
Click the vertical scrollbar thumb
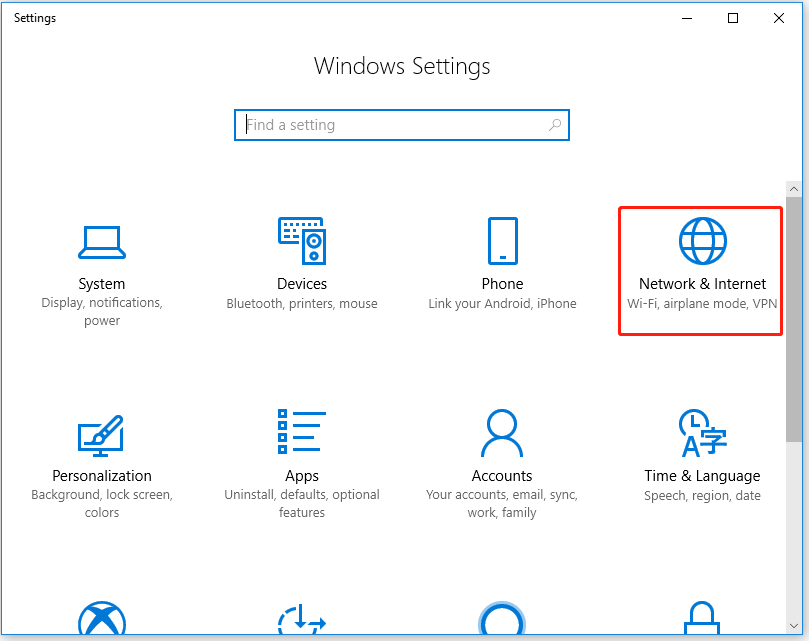click(x=794, y=320)
